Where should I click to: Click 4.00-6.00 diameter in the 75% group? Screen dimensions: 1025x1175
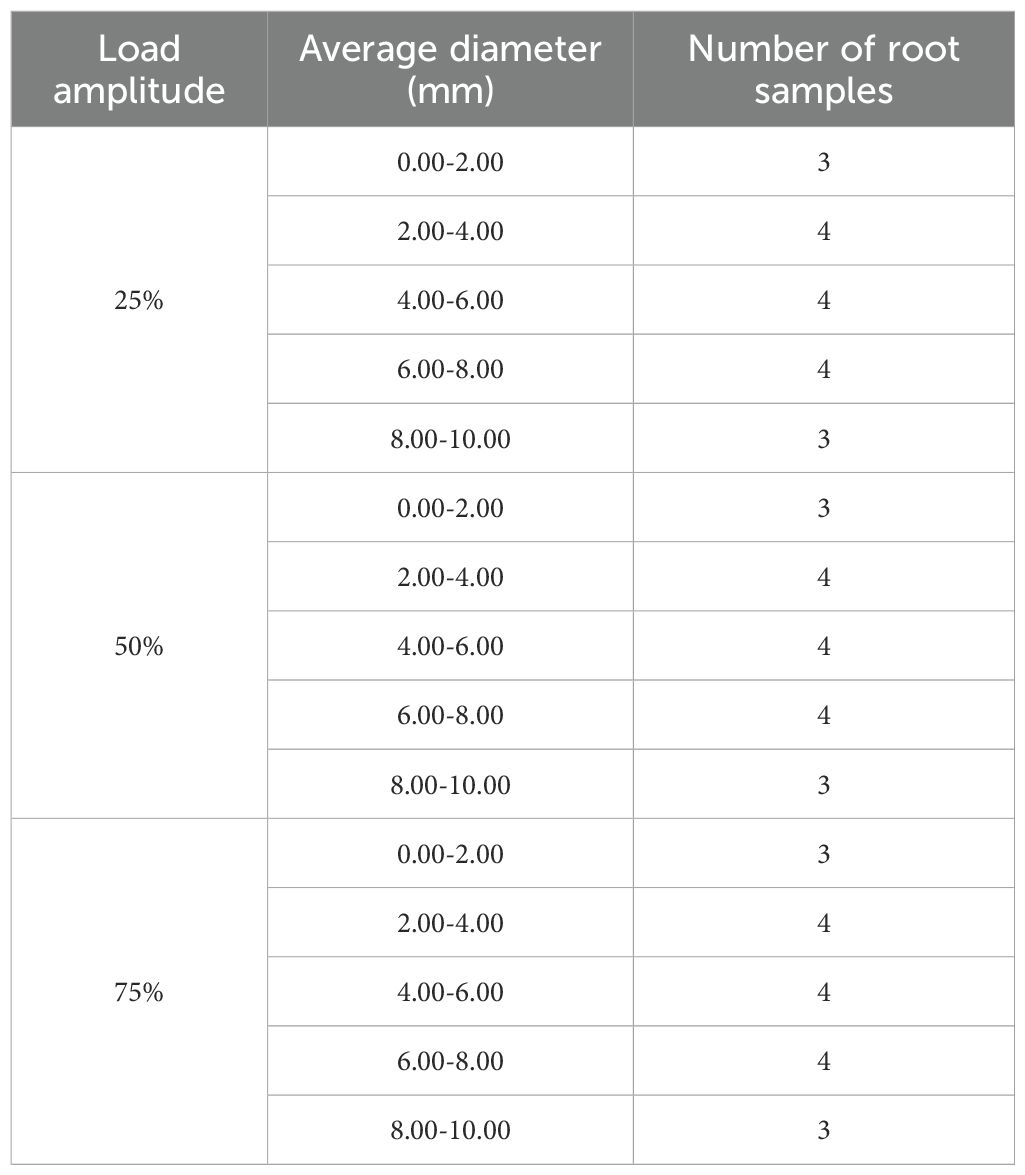tap(450, 992)
